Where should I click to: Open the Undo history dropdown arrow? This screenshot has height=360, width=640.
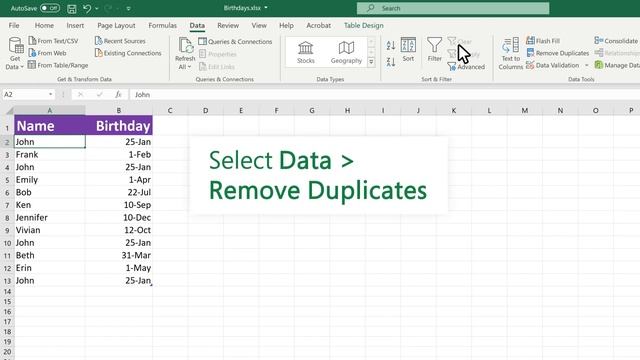click(x=97, y=8)
